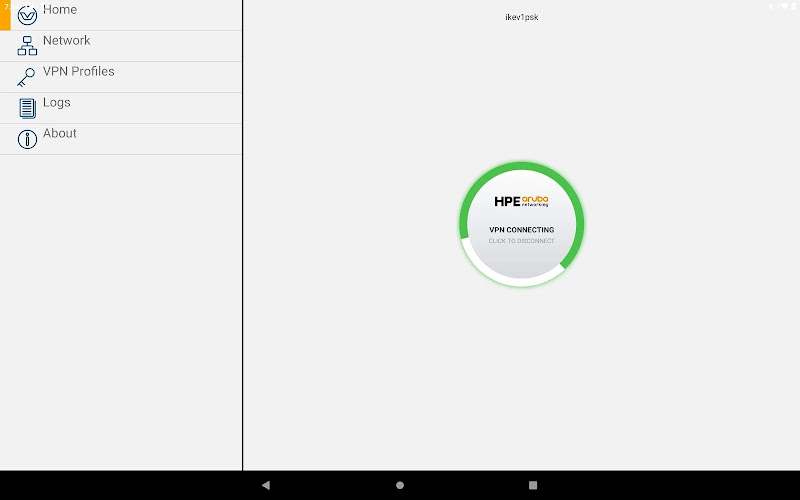Select the Network menu entry
This screenshot has height=500, width=800.
121,46
